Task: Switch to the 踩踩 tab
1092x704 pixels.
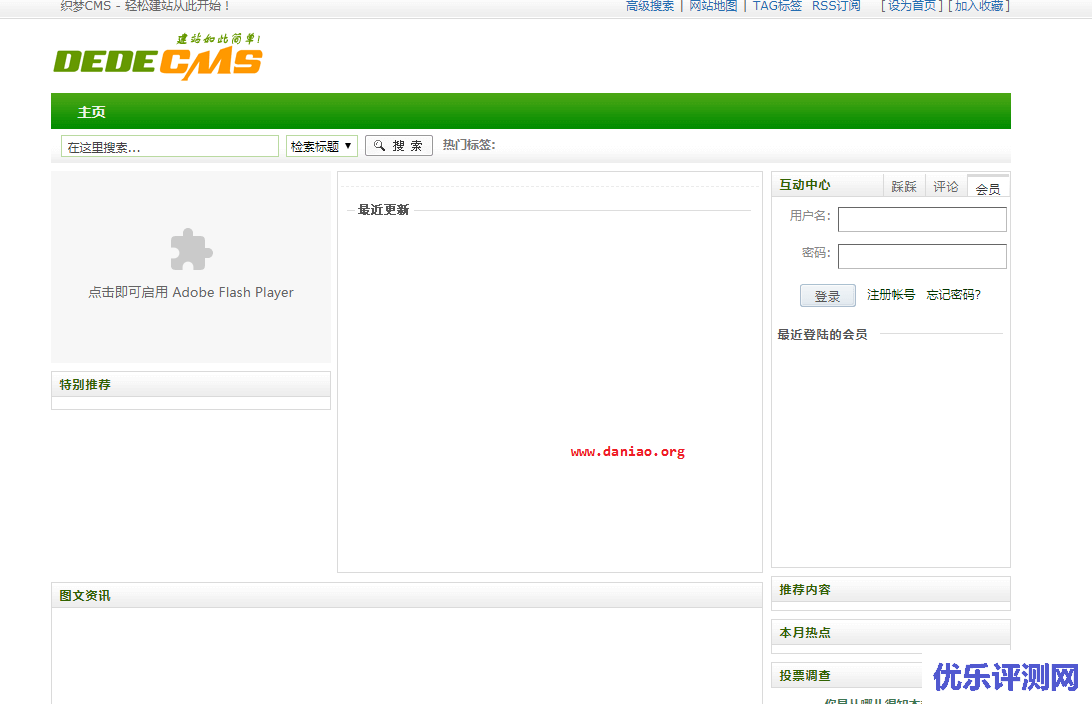Action: (904, 186)
